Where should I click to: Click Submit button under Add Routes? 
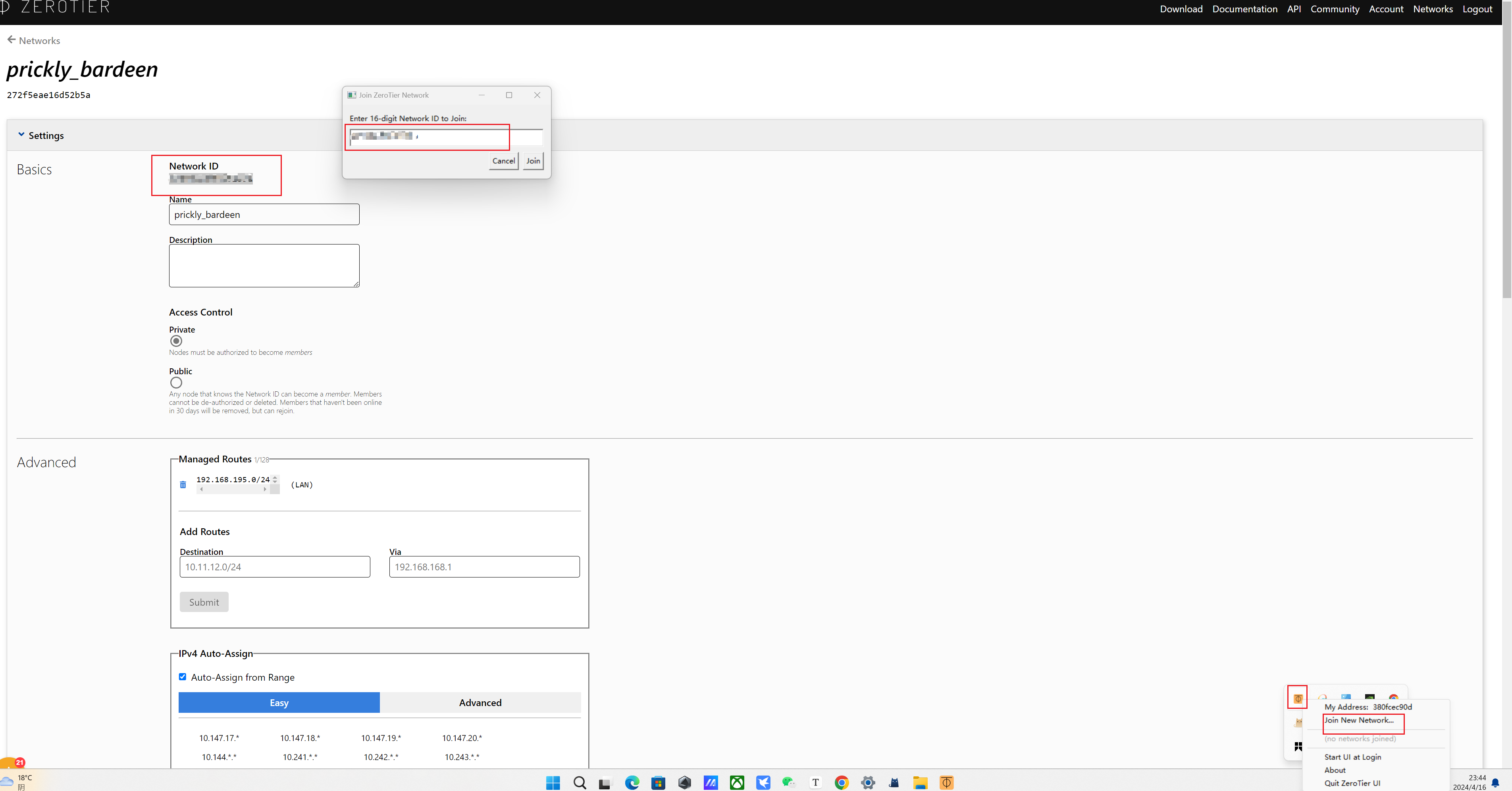pos(204,602)
